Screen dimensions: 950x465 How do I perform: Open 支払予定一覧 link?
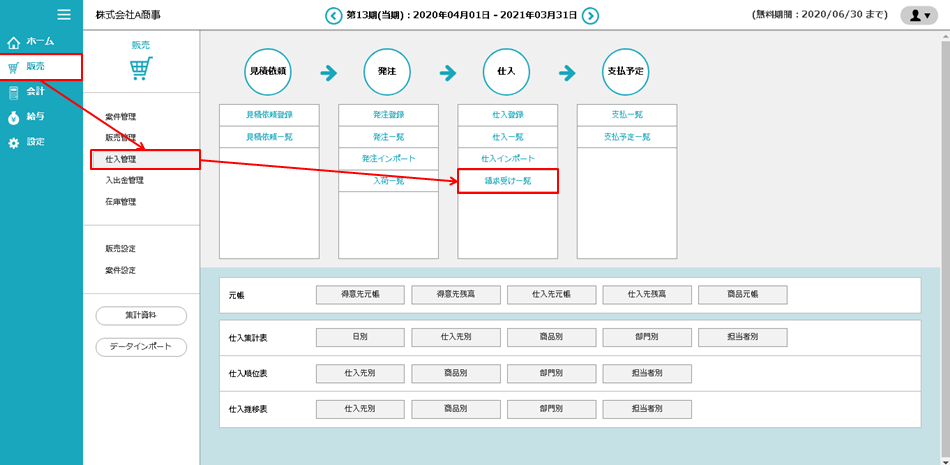tap(626, 137)
